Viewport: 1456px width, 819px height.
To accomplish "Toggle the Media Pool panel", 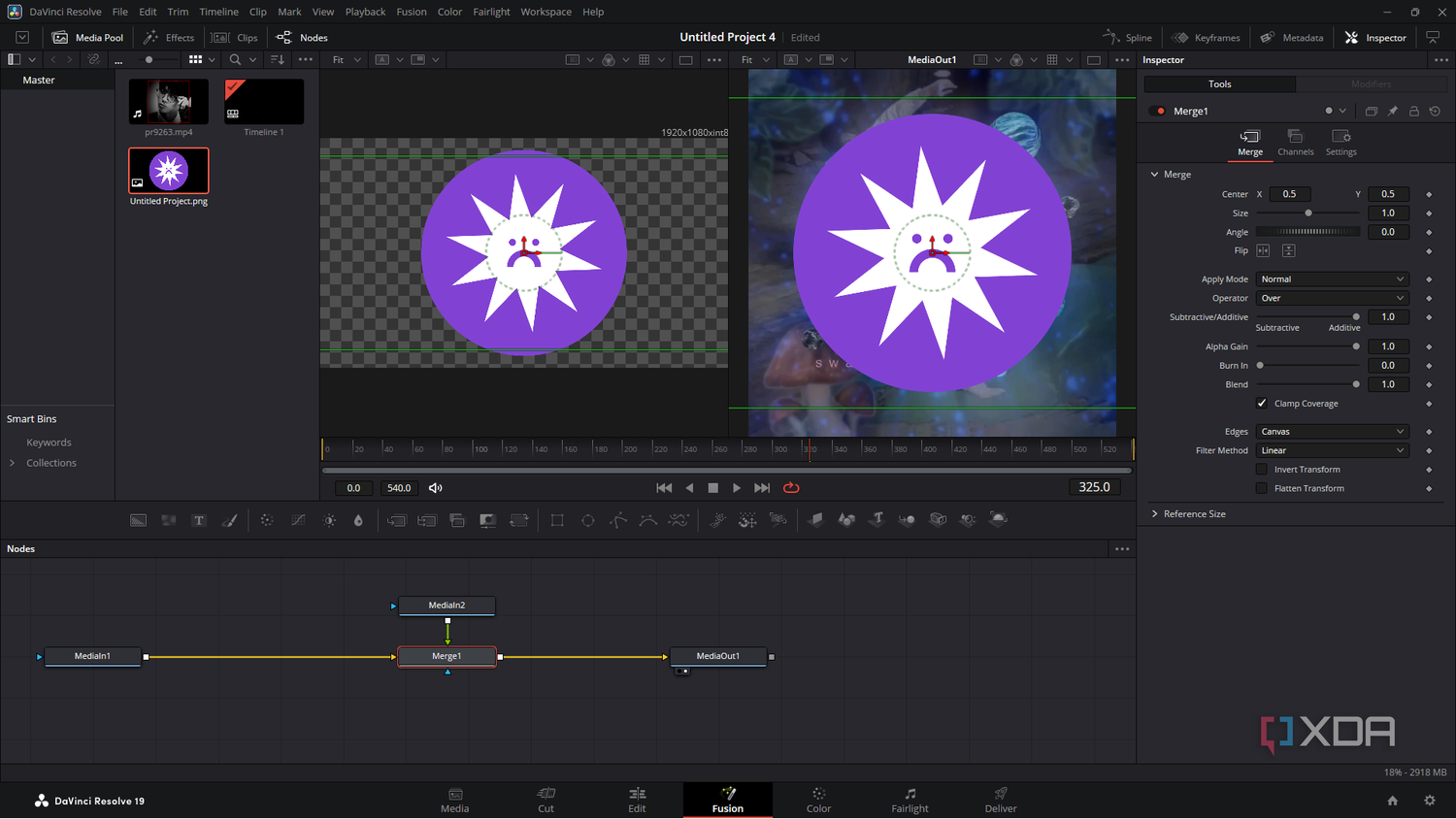I will click(x=88, y=38).
